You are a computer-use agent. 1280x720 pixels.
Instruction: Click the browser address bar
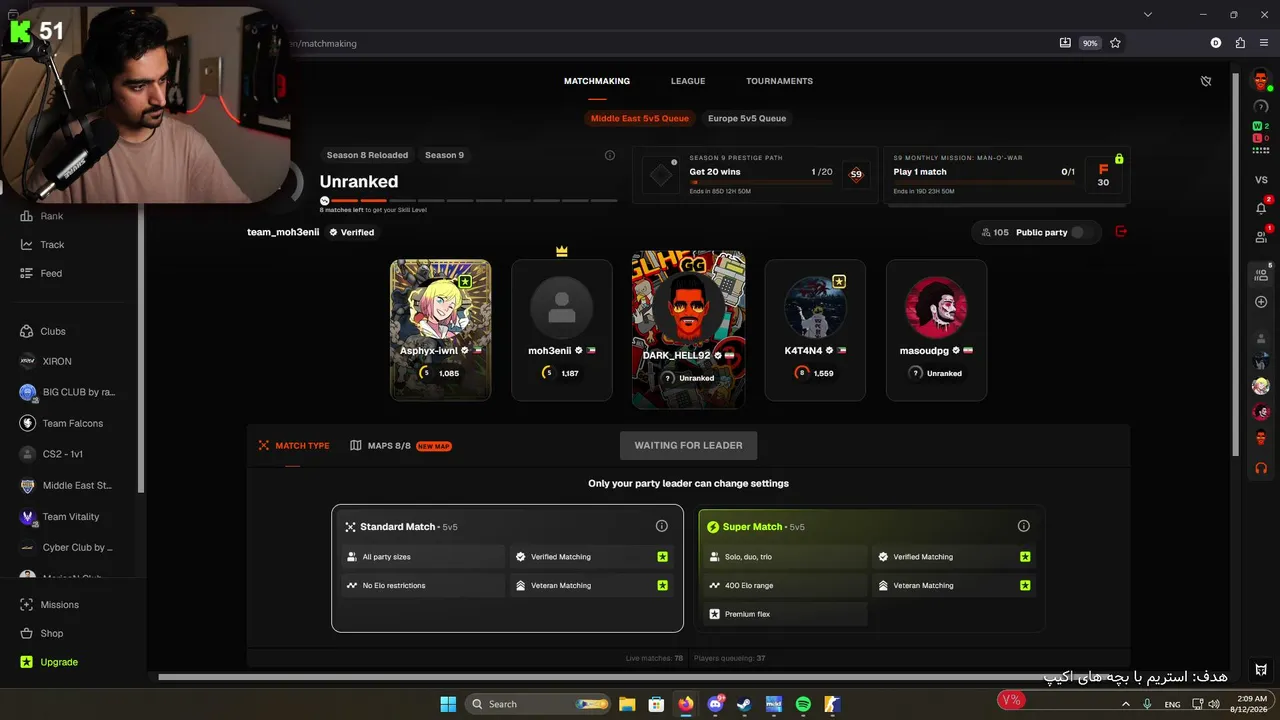coord(670,43)
